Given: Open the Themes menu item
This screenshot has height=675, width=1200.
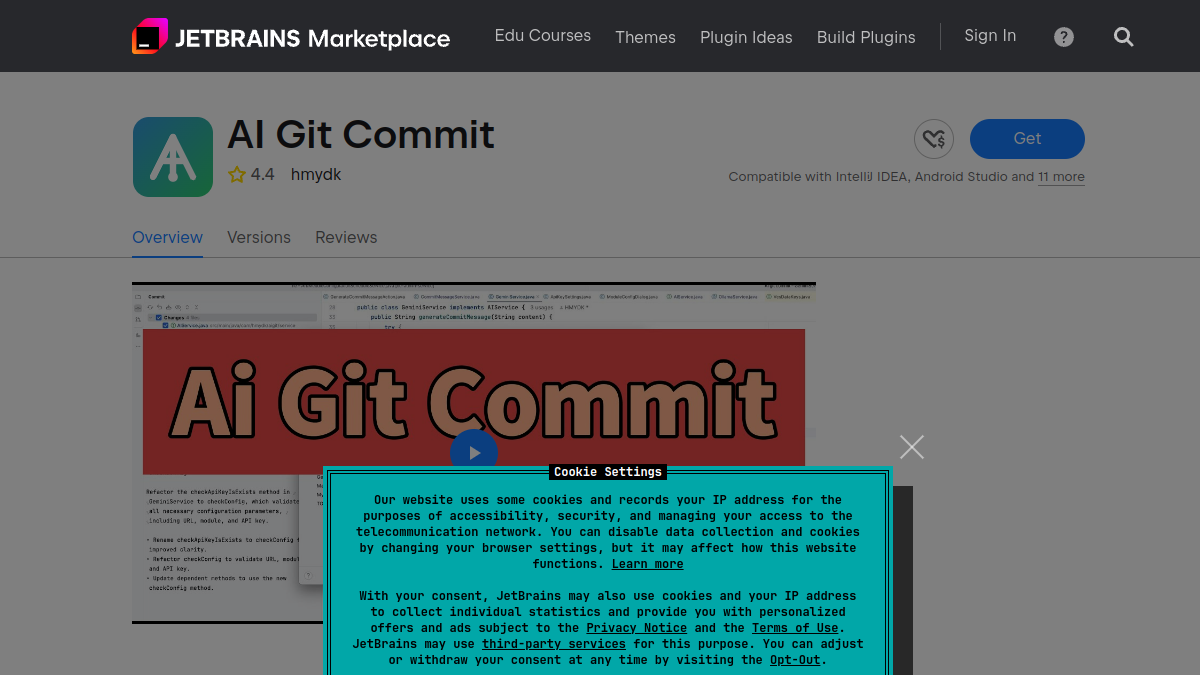Looking at the screenshot, I should (645, 37).
